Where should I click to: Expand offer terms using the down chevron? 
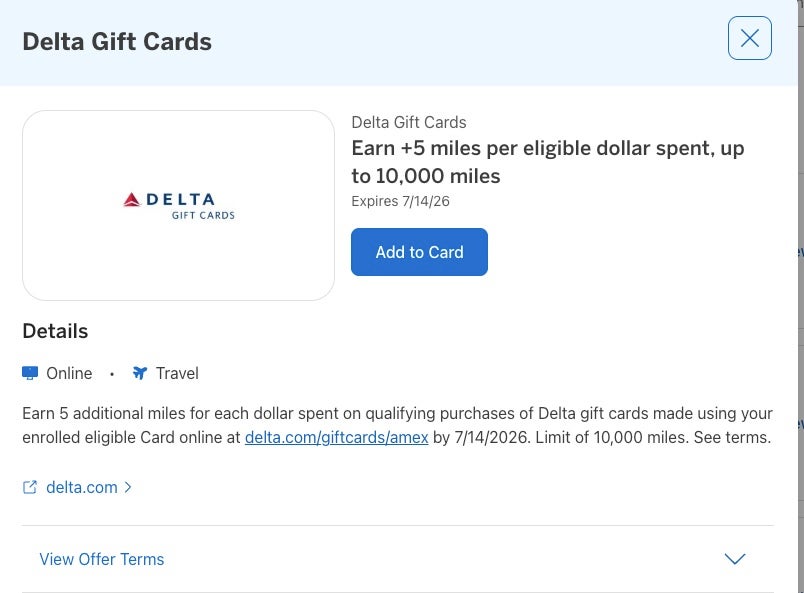pos(734,559)
